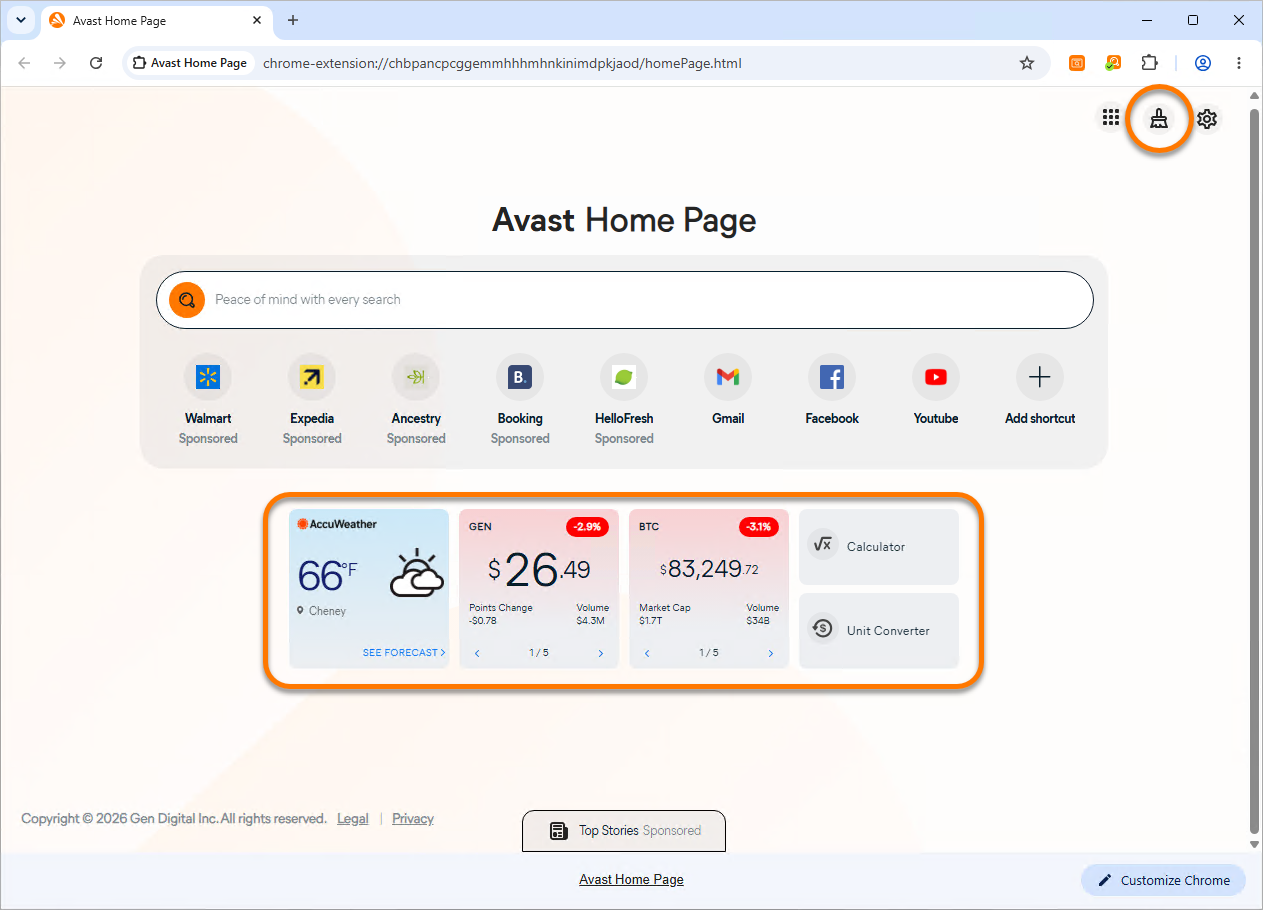Open the page settings gear
Screen dimensions: 1263x910
tap(1207, 119)
